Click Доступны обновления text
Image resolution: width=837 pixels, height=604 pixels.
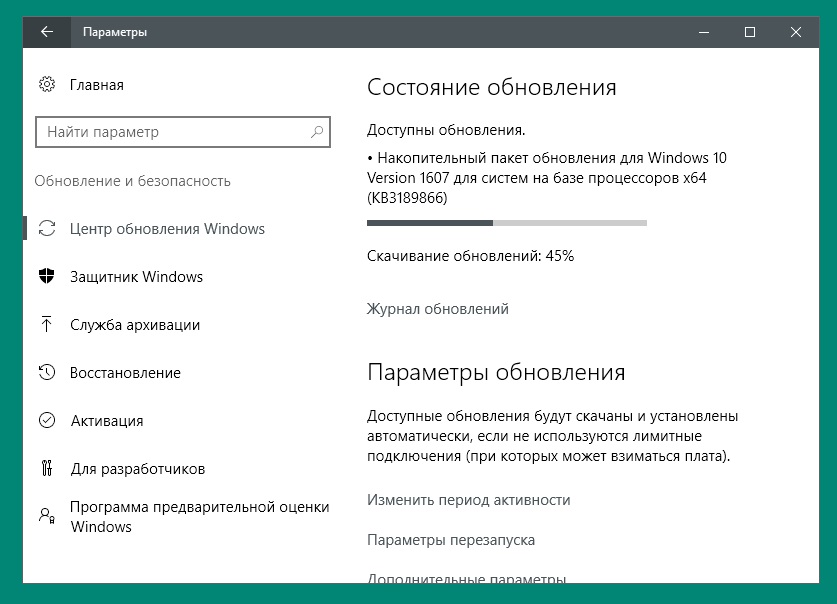(x=446, y=130)
